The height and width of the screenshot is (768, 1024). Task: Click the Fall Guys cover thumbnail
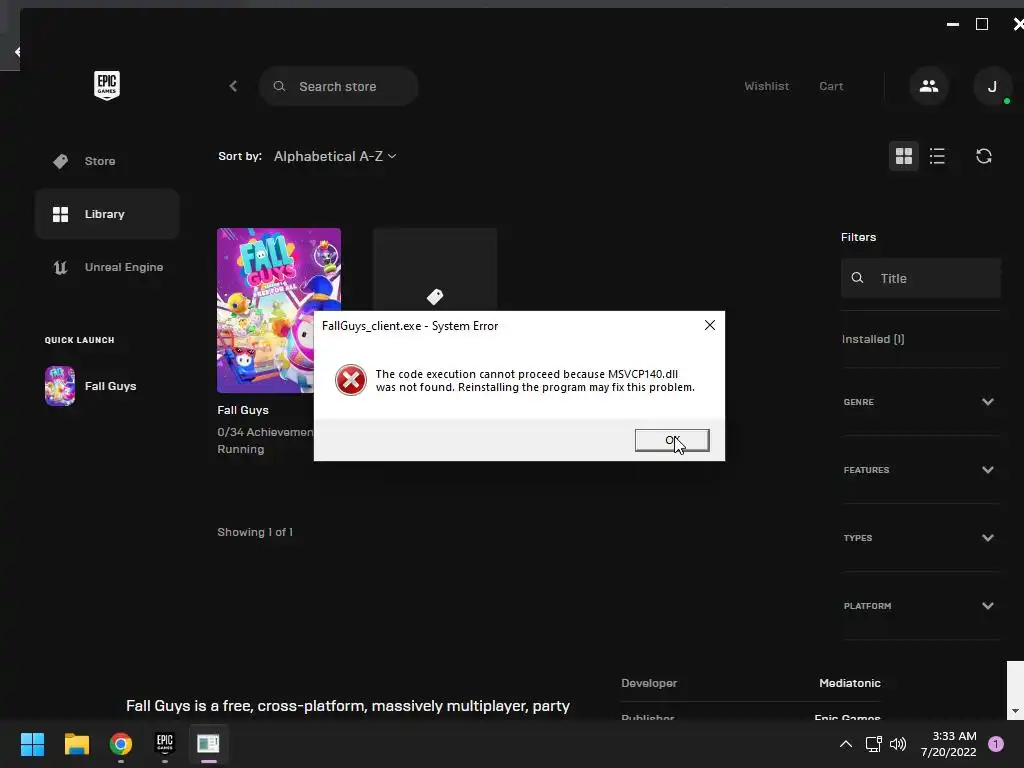[279, 310]
